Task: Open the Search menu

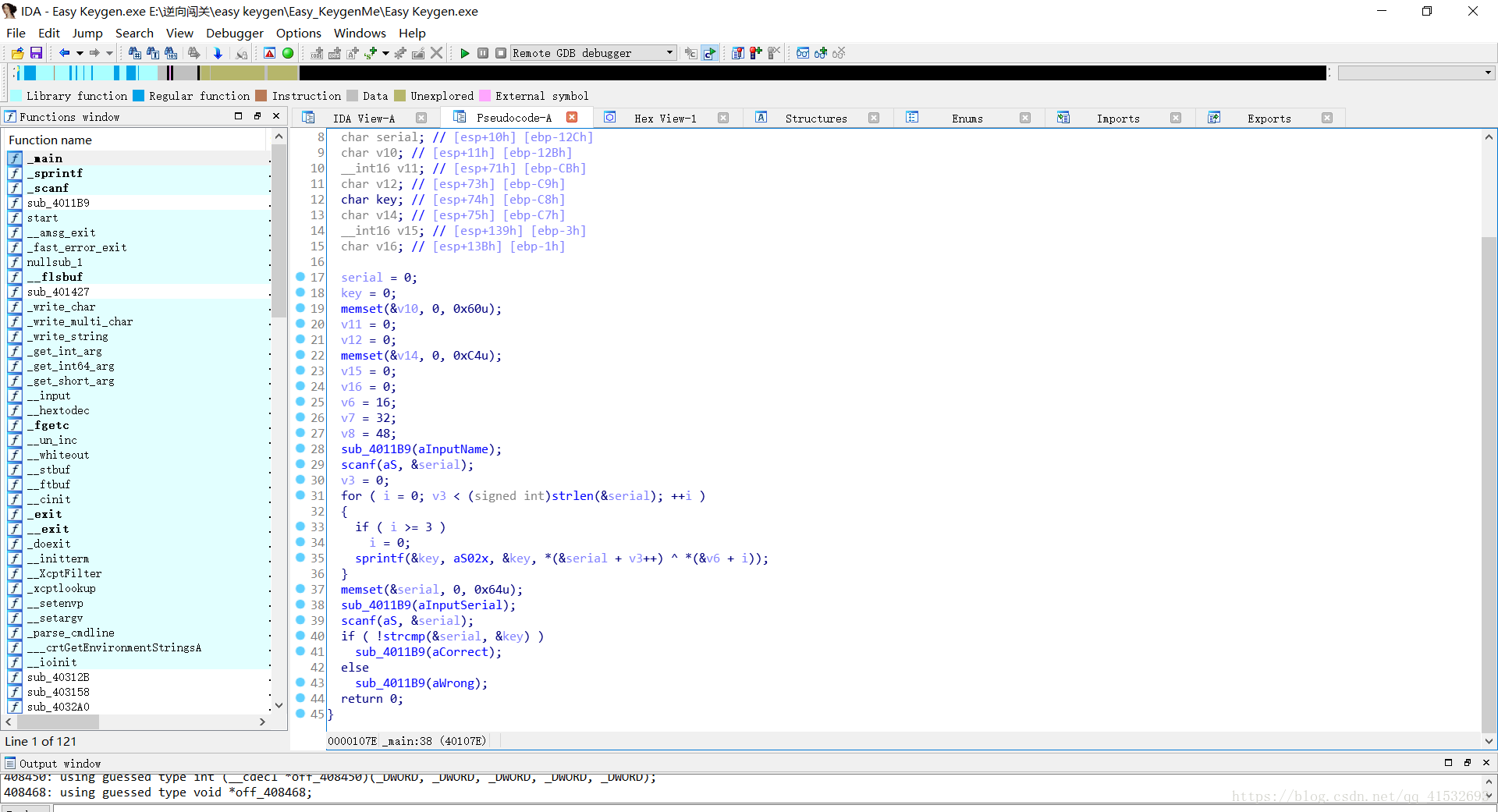Action: [134, 33]
